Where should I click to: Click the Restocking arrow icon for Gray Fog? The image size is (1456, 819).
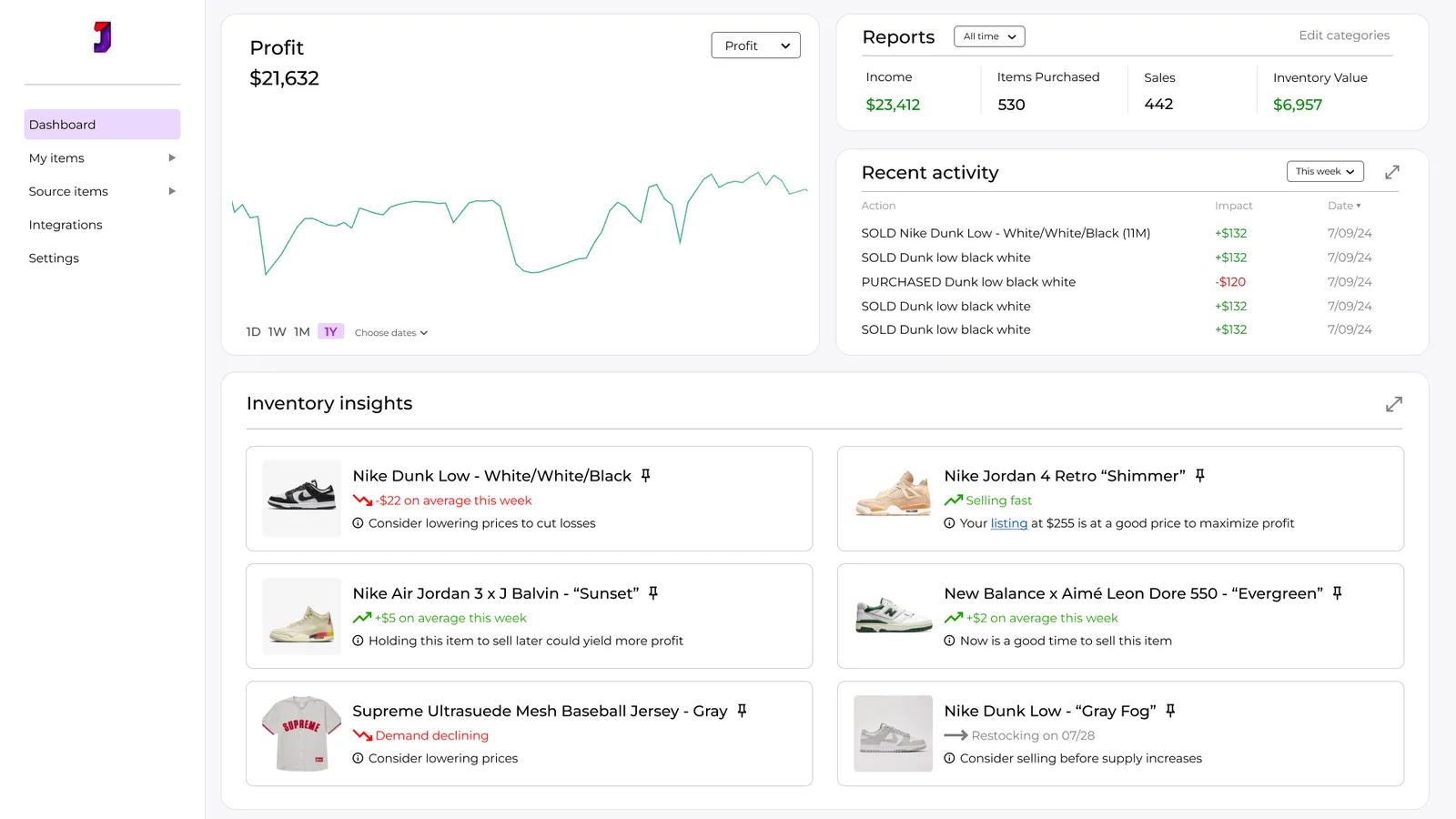coord(955,735)
